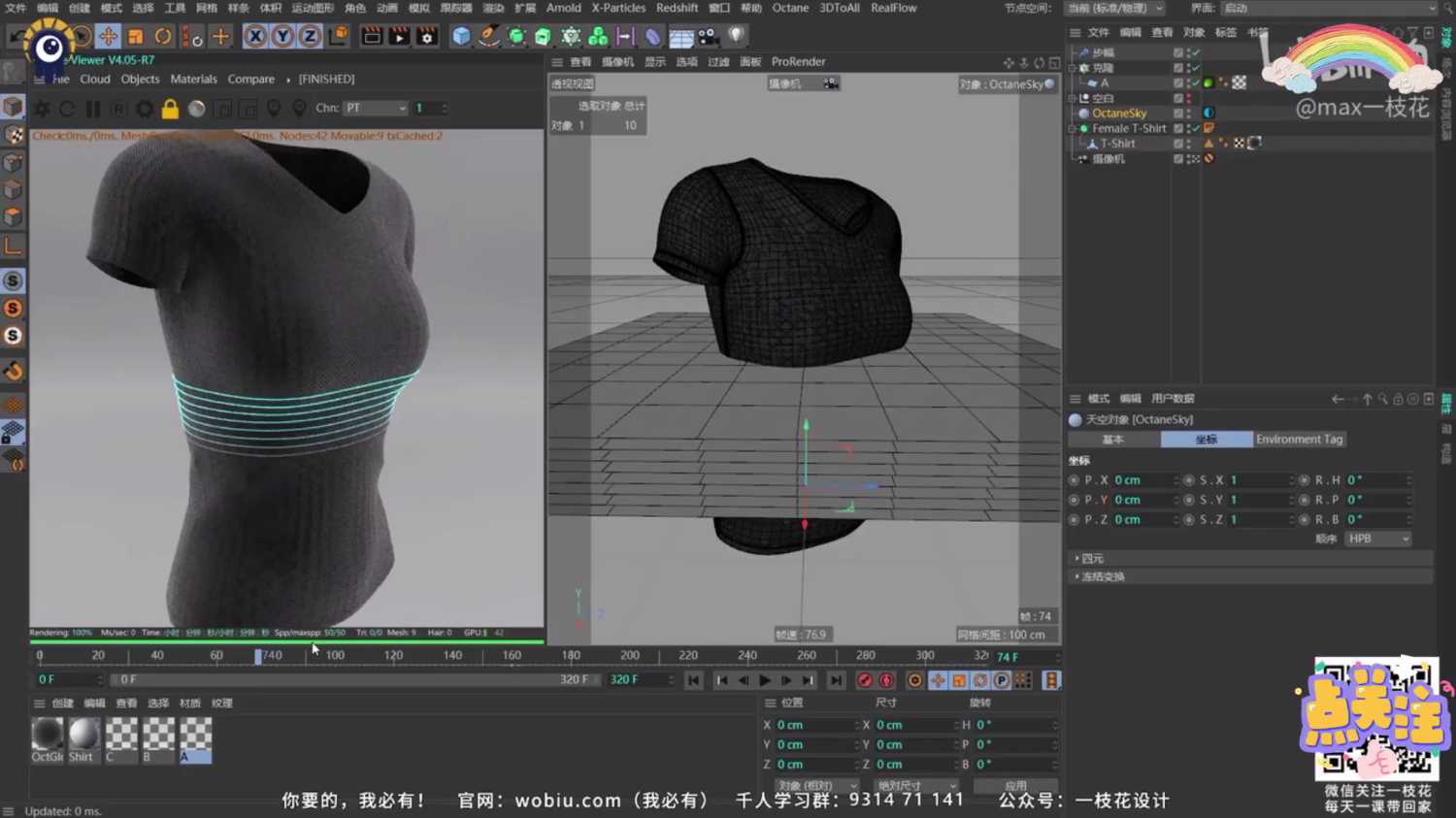Toggle the Octane render lock icon
The height and width of the screenshot is (818, 1456).
coord(170,109)
